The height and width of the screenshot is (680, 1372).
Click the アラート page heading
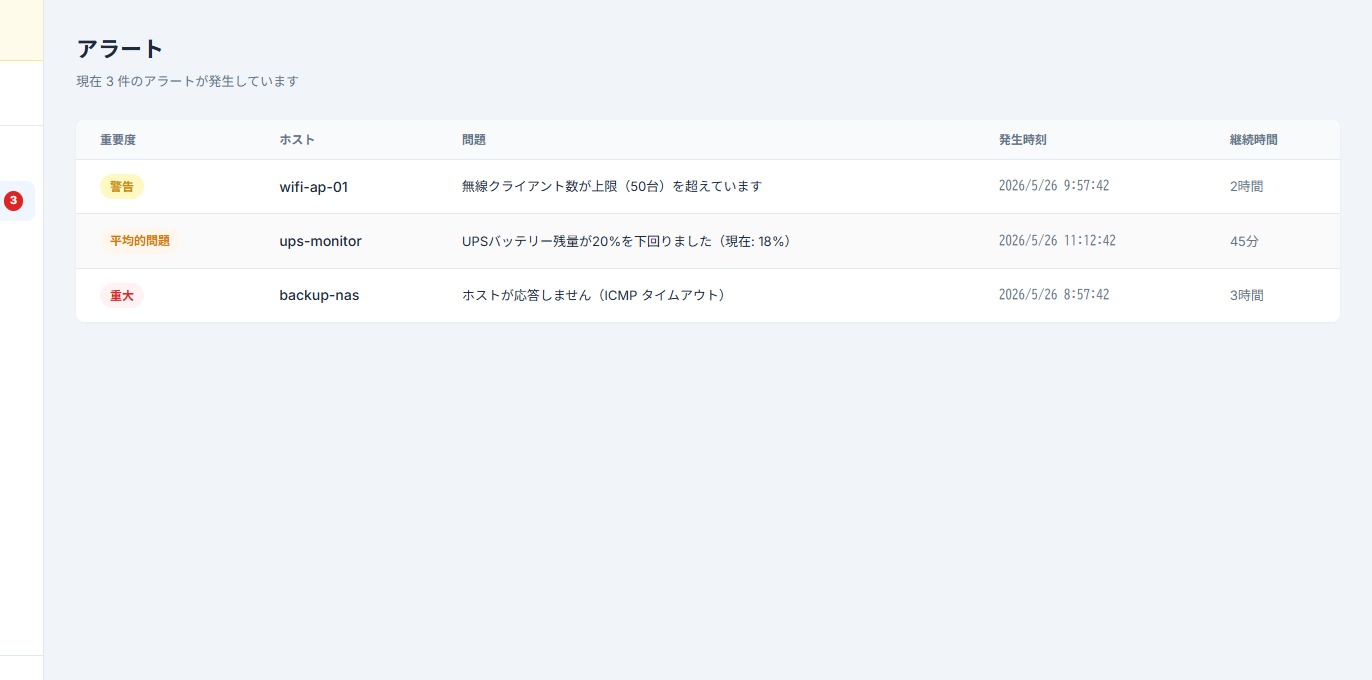(x=120, y=48)
